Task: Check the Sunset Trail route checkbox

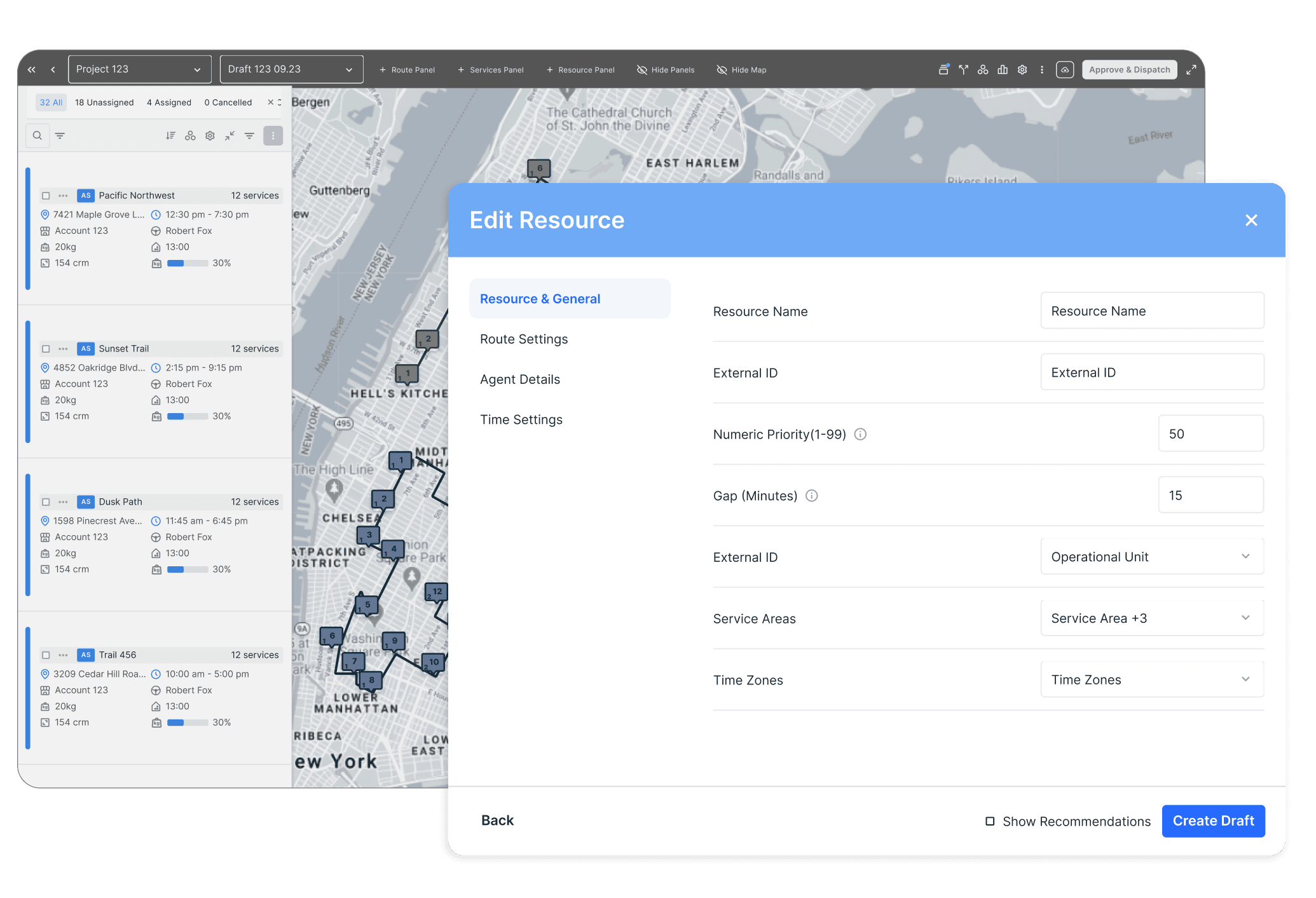Action: [x=46, y=349]
